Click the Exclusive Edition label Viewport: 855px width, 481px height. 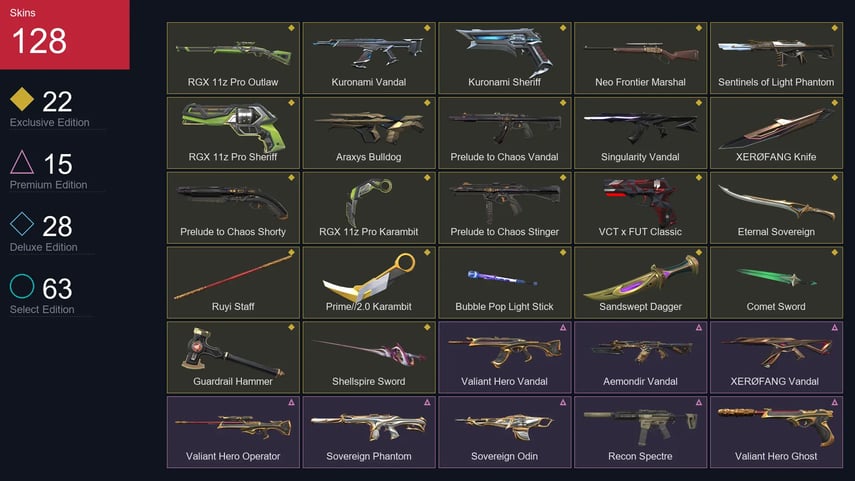point(50,123)
